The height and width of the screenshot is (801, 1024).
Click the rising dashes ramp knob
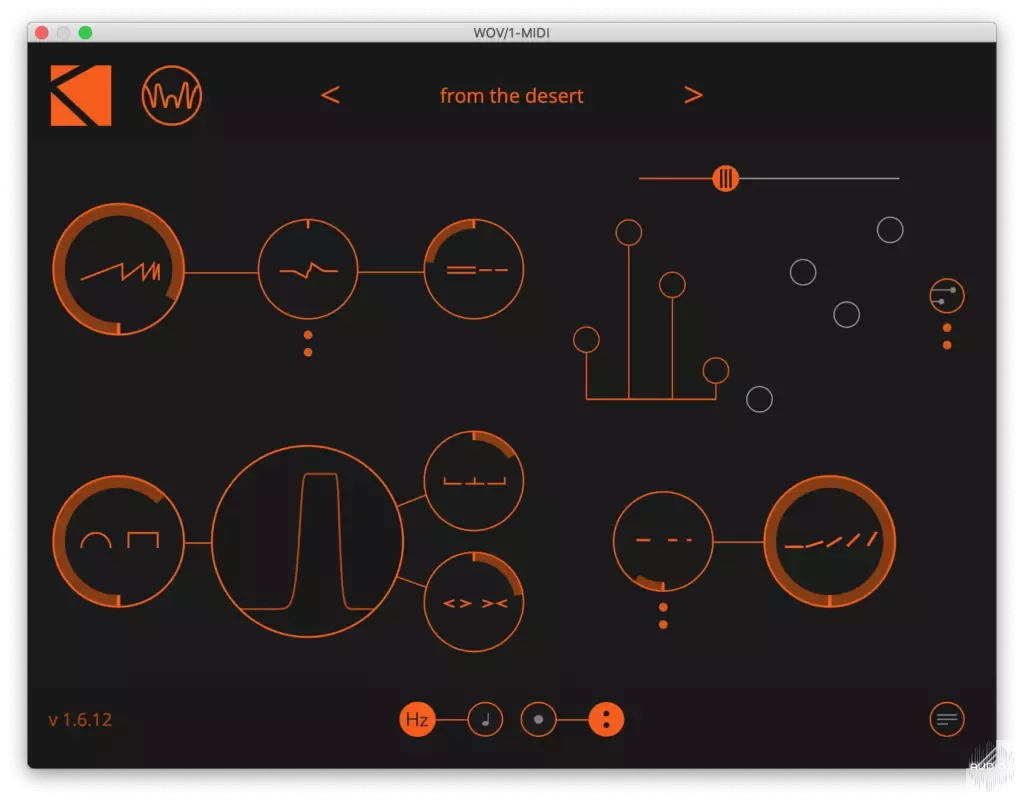(829, 541)
